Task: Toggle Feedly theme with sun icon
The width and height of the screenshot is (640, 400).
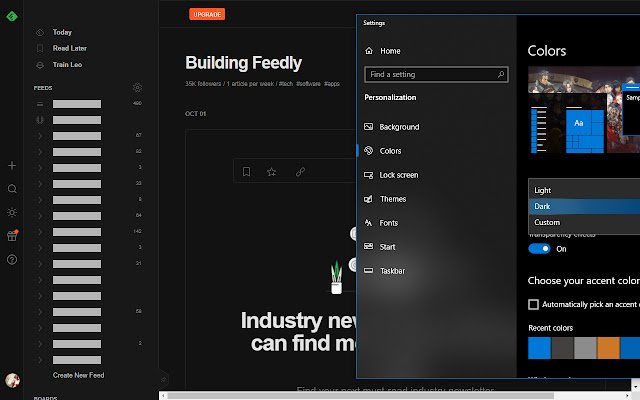Action: 12,212
